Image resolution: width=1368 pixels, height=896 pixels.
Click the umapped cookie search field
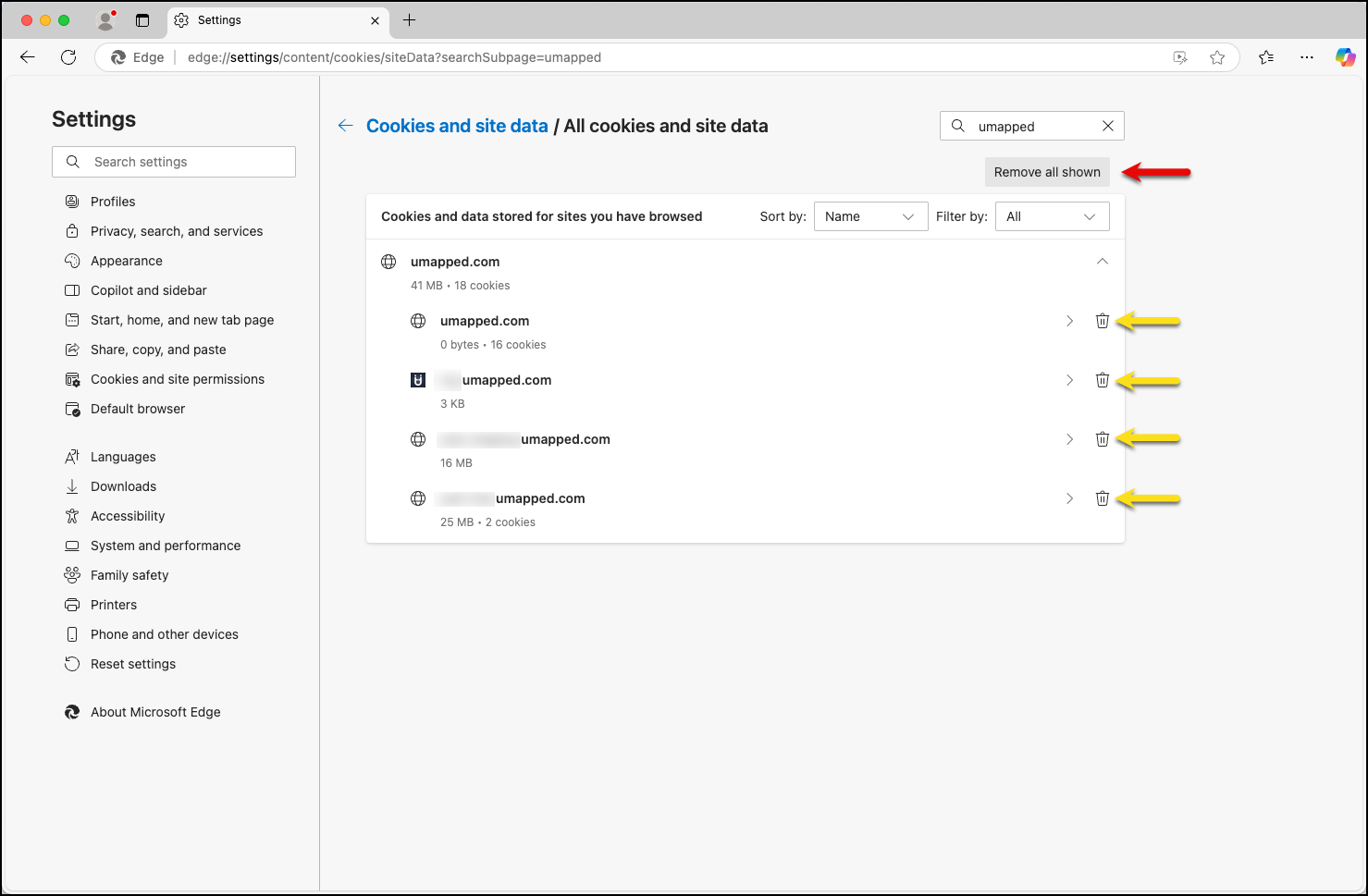click(x=1032, y=126)
